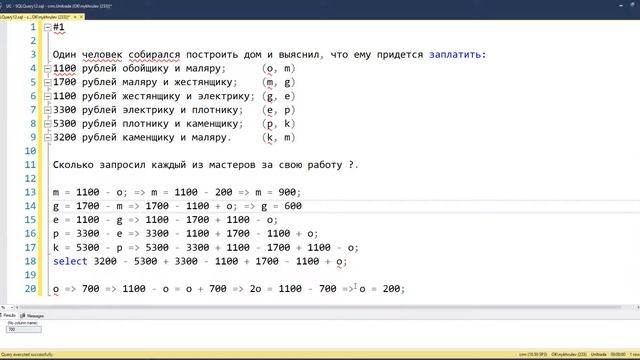Close the SQLQuery12.sql document tab

(81, 17)
